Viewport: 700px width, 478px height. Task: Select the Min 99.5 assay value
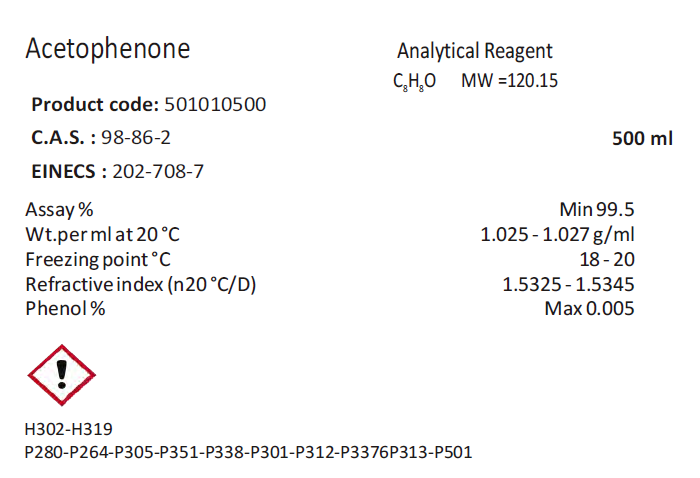coord(596,210)
